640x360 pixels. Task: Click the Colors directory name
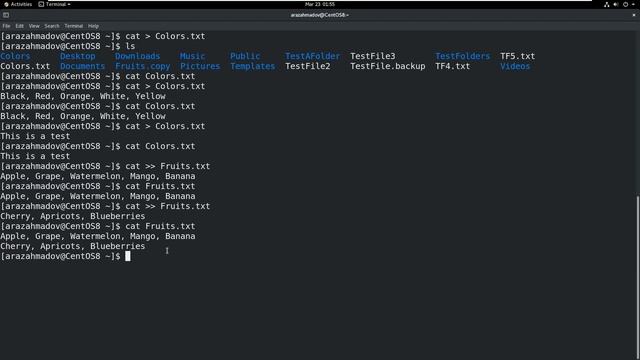click(x=15, y=56)
